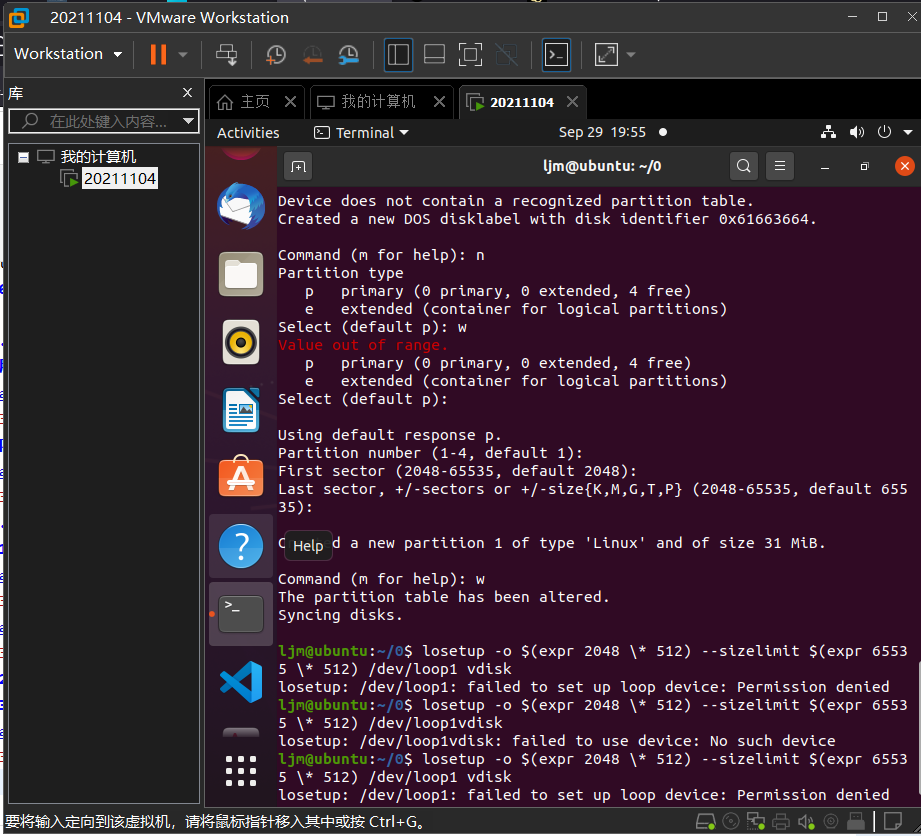Click the network adapter status icon

756,821
